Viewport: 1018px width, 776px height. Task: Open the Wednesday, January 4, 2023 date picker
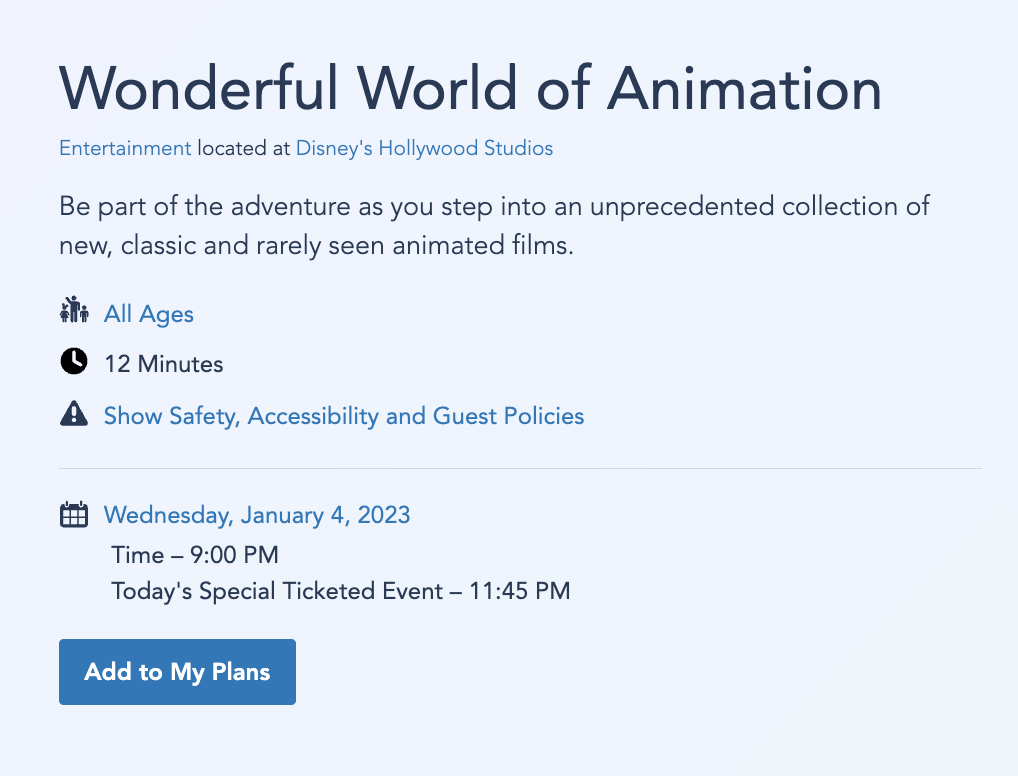click(x=257, y=515)
